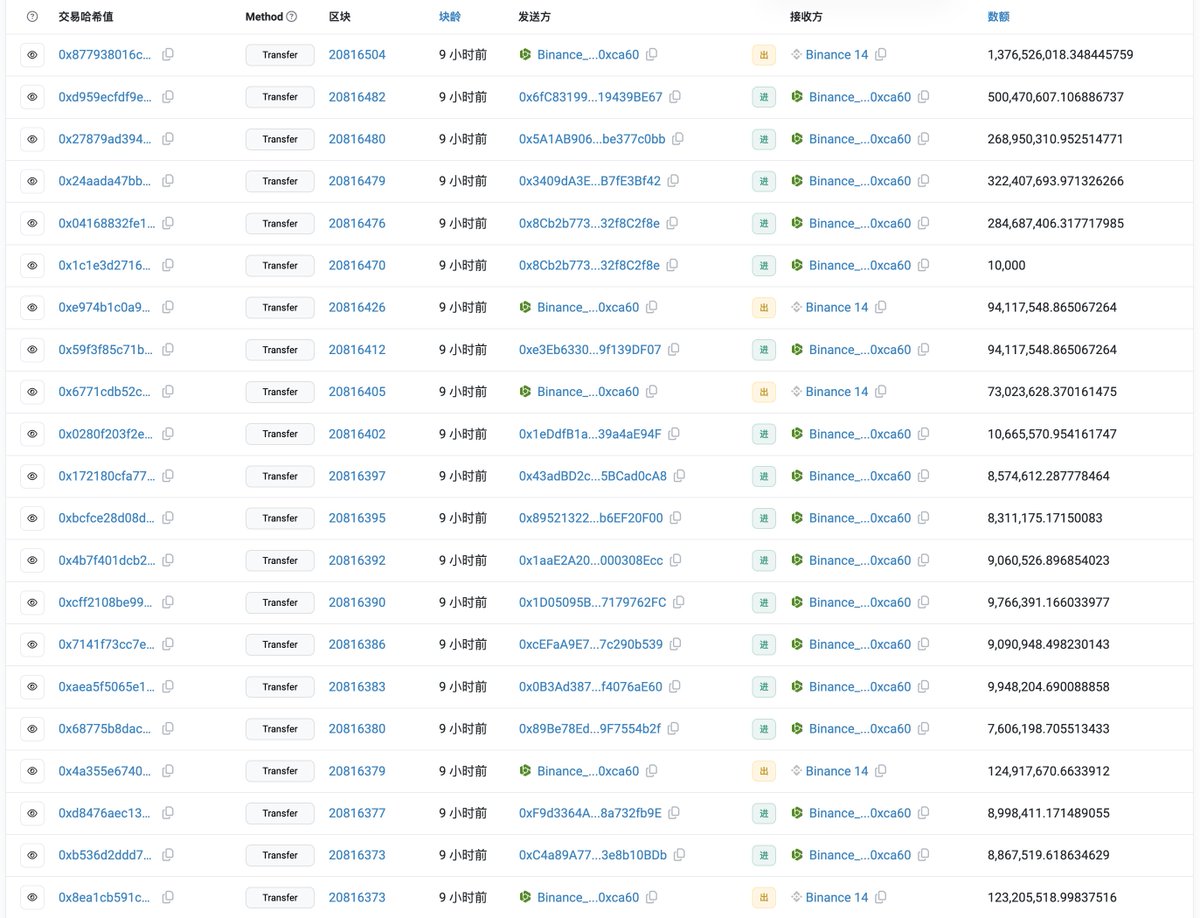Copy transaction hash 0x1c1e3d2716
This screenshot has width=1200, height=918.
168,265
